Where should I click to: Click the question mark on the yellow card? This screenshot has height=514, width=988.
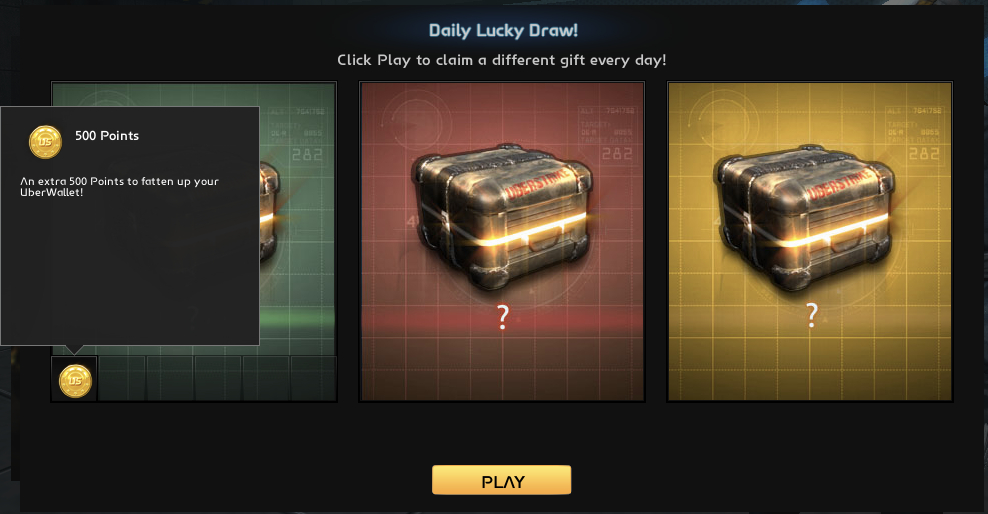pyautogui.click(x=812, y=315)
